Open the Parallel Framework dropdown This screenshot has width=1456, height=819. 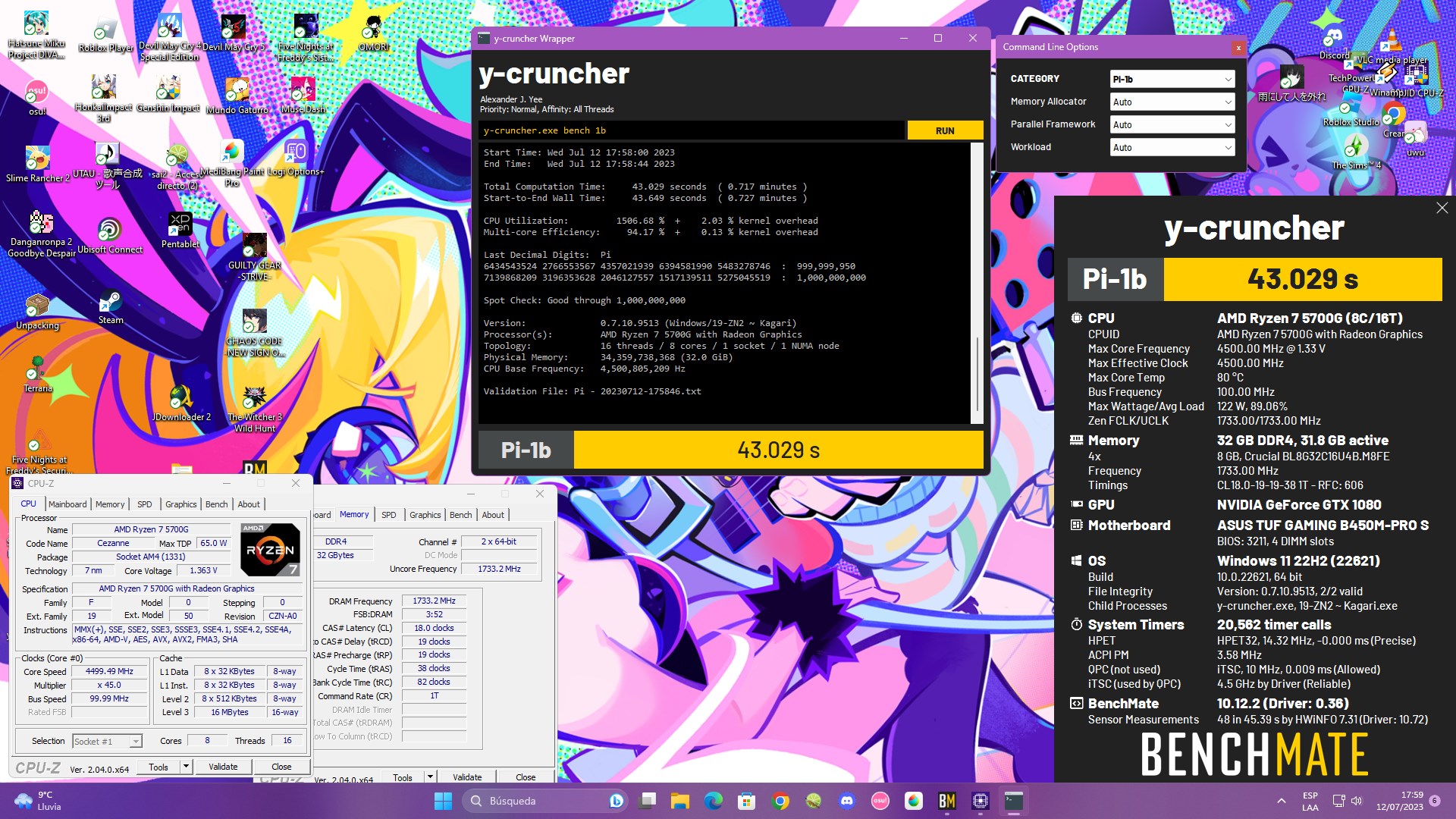click(1172, 124)
